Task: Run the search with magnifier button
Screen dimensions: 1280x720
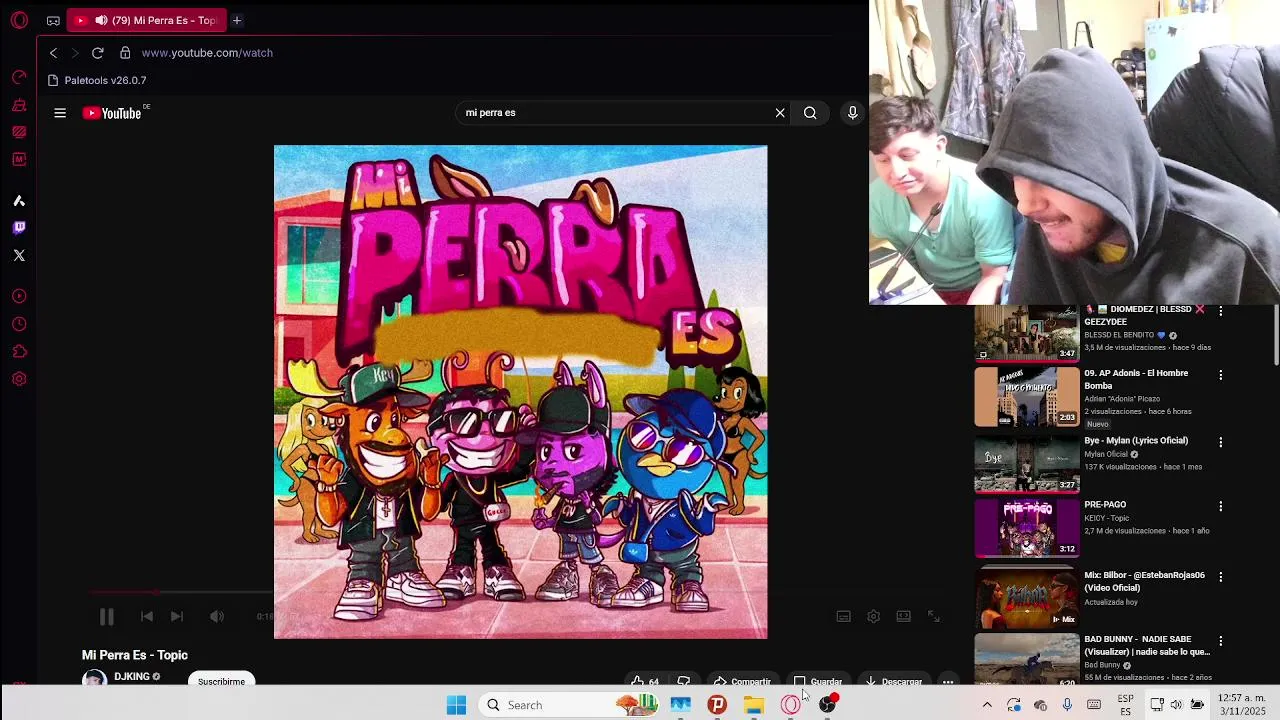Action: 810,113
